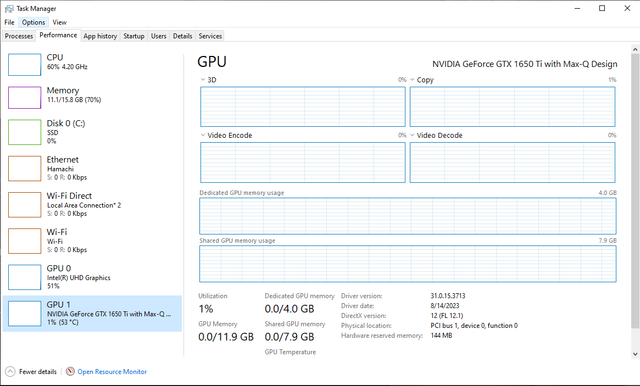Click the "Local Area Connection* 2" text
The height and width of the screenshot is (386, 640).
pyautogui.click(x=84, y=205)
